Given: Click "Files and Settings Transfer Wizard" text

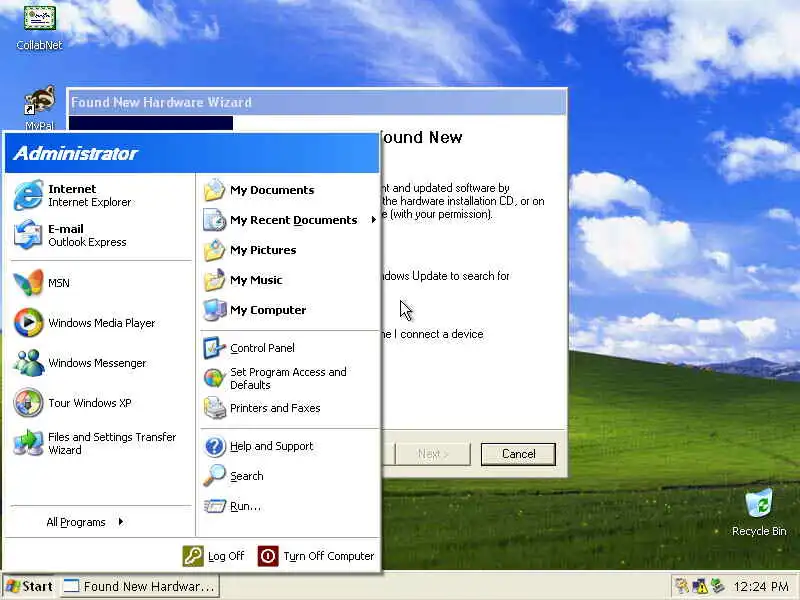Looking at the screenshot, I should 112,443.
